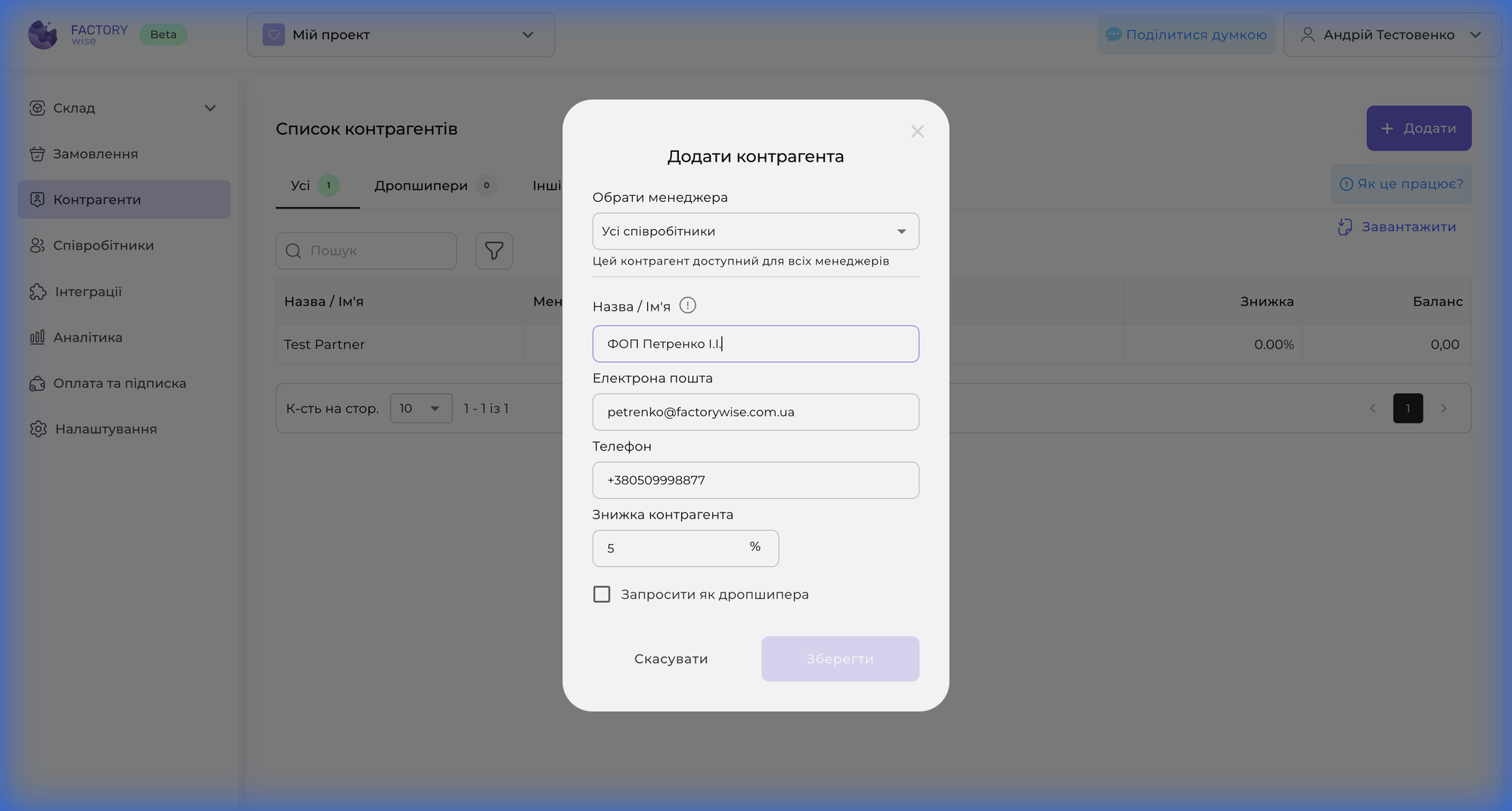
Task: Open the Обрати менеджера dropdown
Action: click(755, 231)
